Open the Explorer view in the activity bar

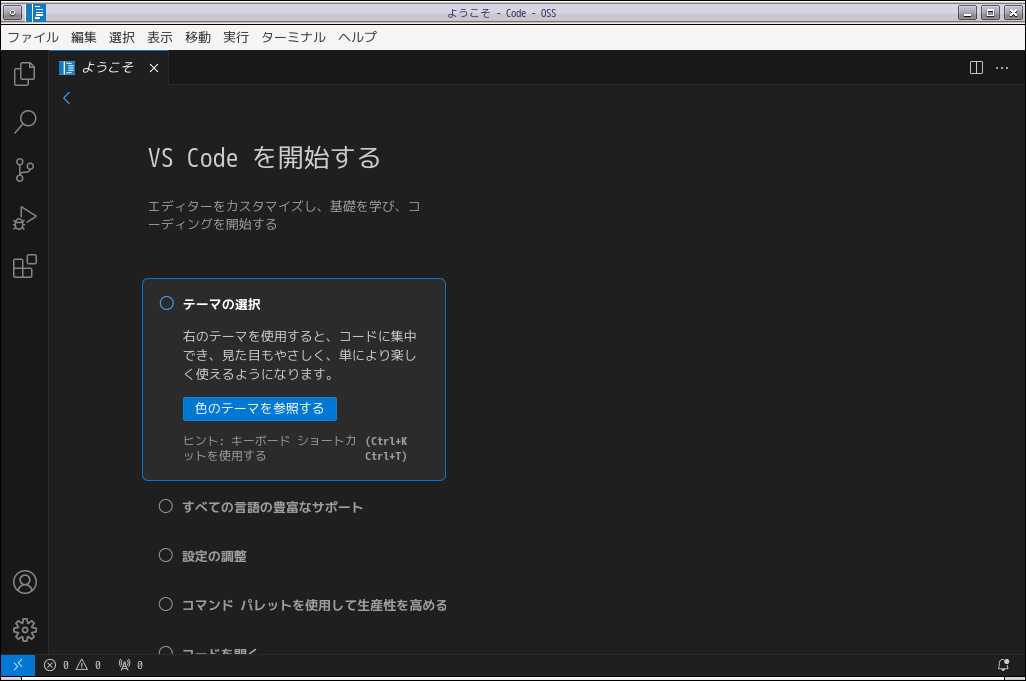(x=24, y=74)
